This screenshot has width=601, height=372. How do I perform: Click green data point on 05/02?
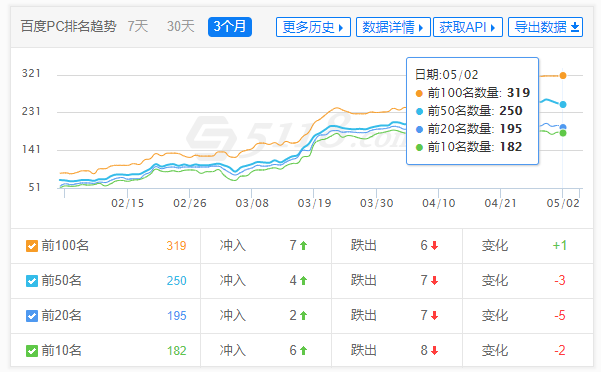pyautogui.click(x=563, y=133)
